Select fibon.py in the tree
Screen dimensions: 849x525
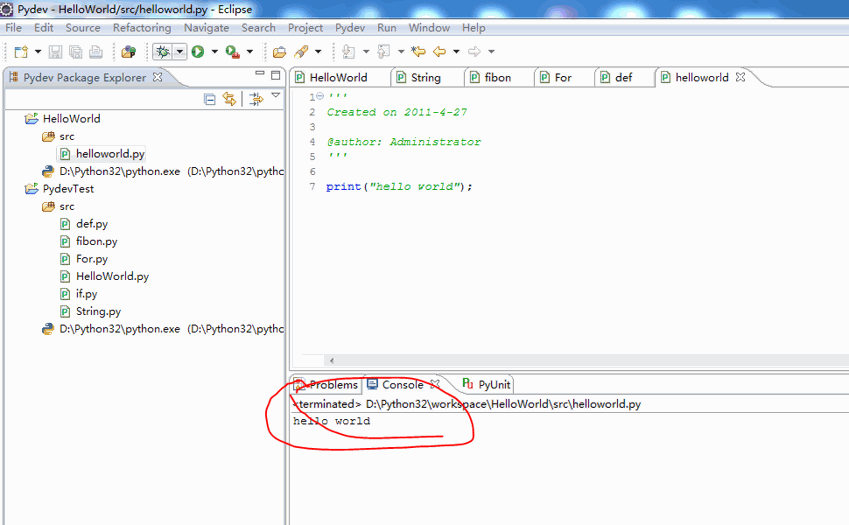(97, 241)
